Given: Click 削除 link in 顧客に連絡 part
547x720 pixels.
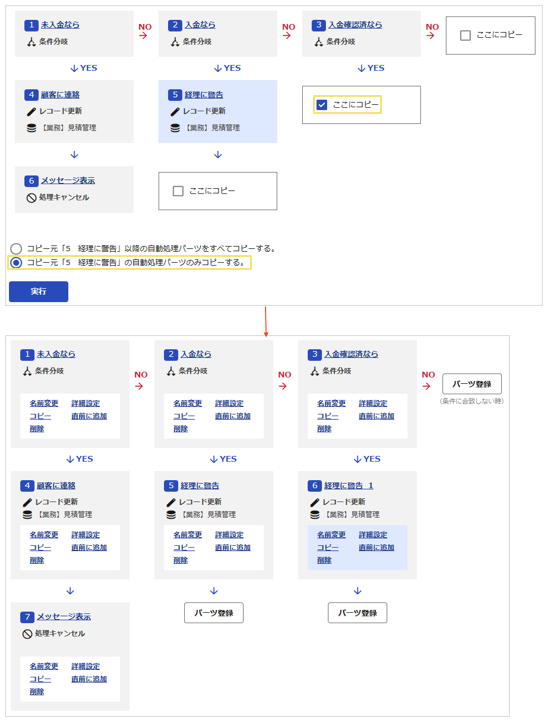Looking at the screenshot, I should click(37, 560).
